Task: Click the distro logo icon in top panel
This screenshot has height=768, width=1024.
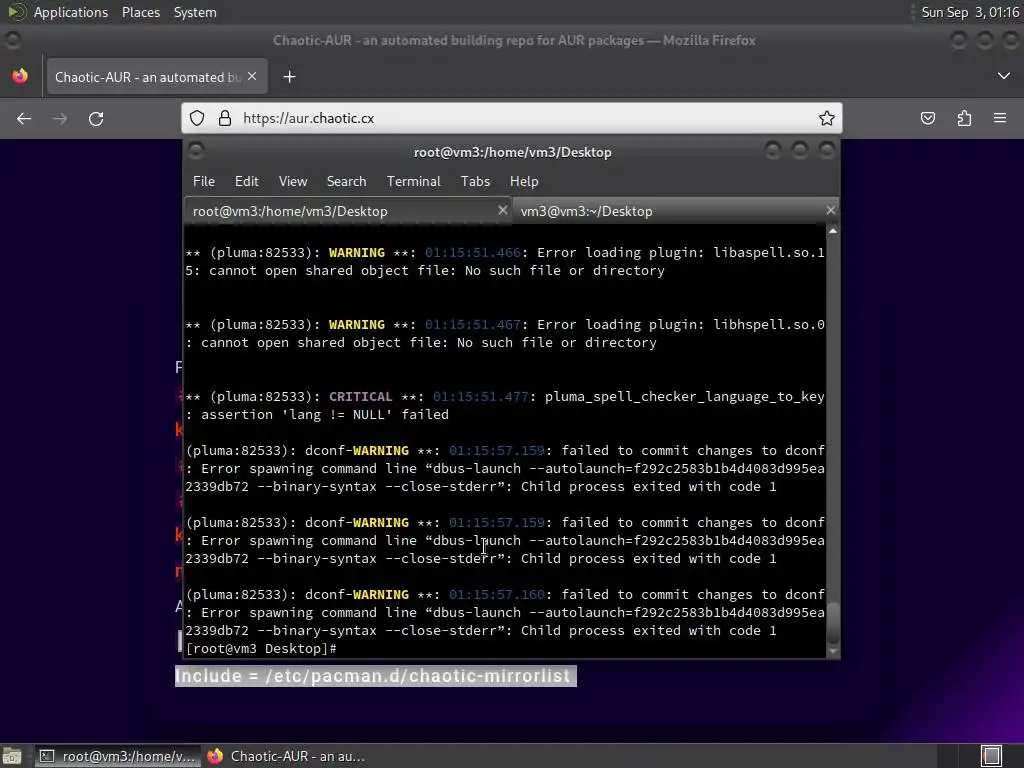Action: coord(16,12)
